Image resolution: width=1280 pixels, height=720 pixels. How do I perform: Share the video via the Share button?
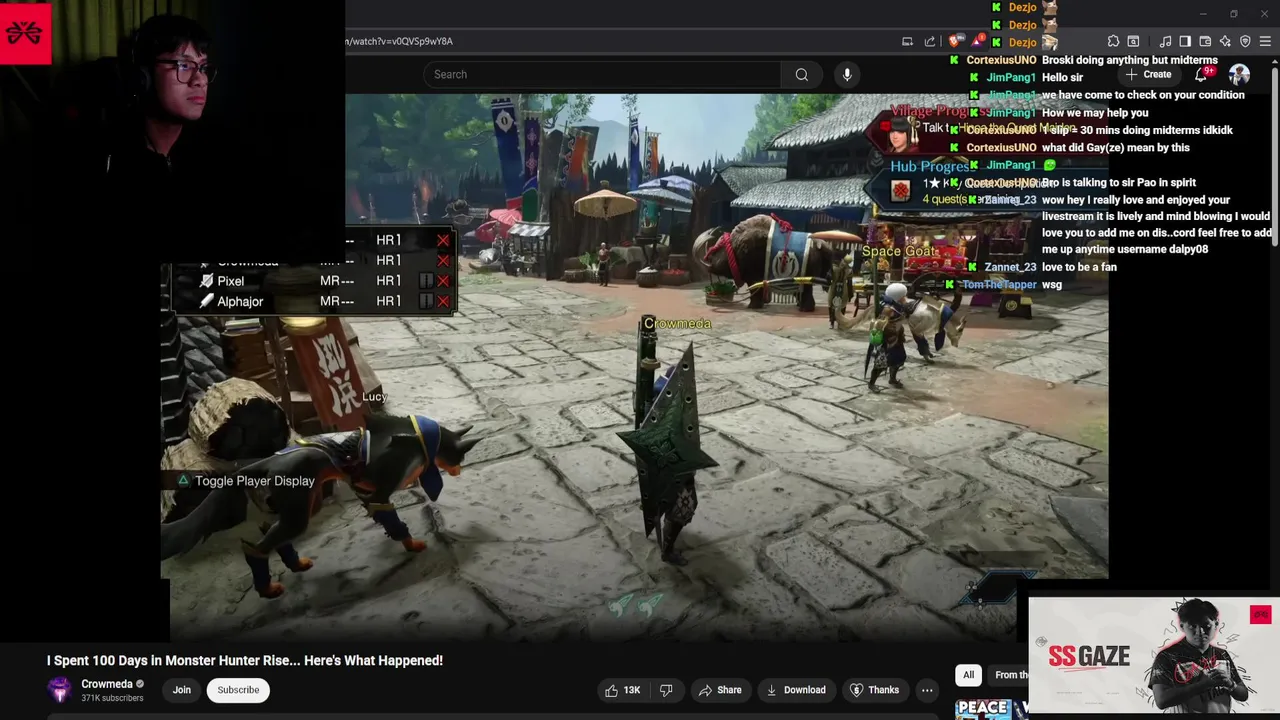[720, 690]
